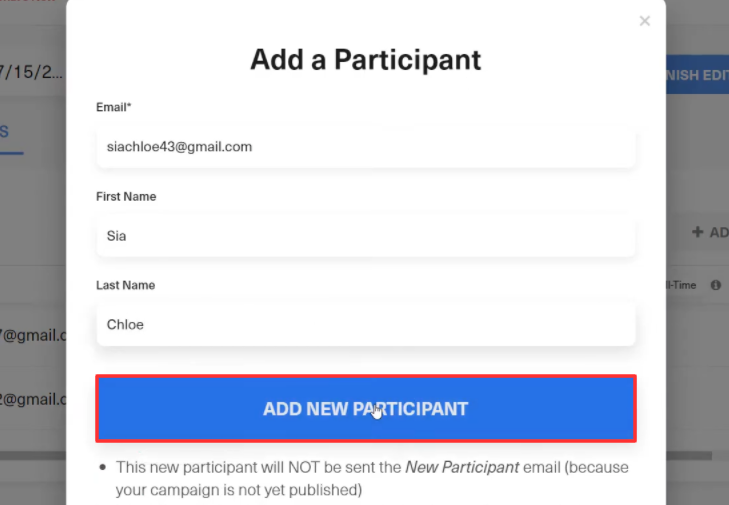
Task: Click the First Name field label
Action: [x=126, y=197]
